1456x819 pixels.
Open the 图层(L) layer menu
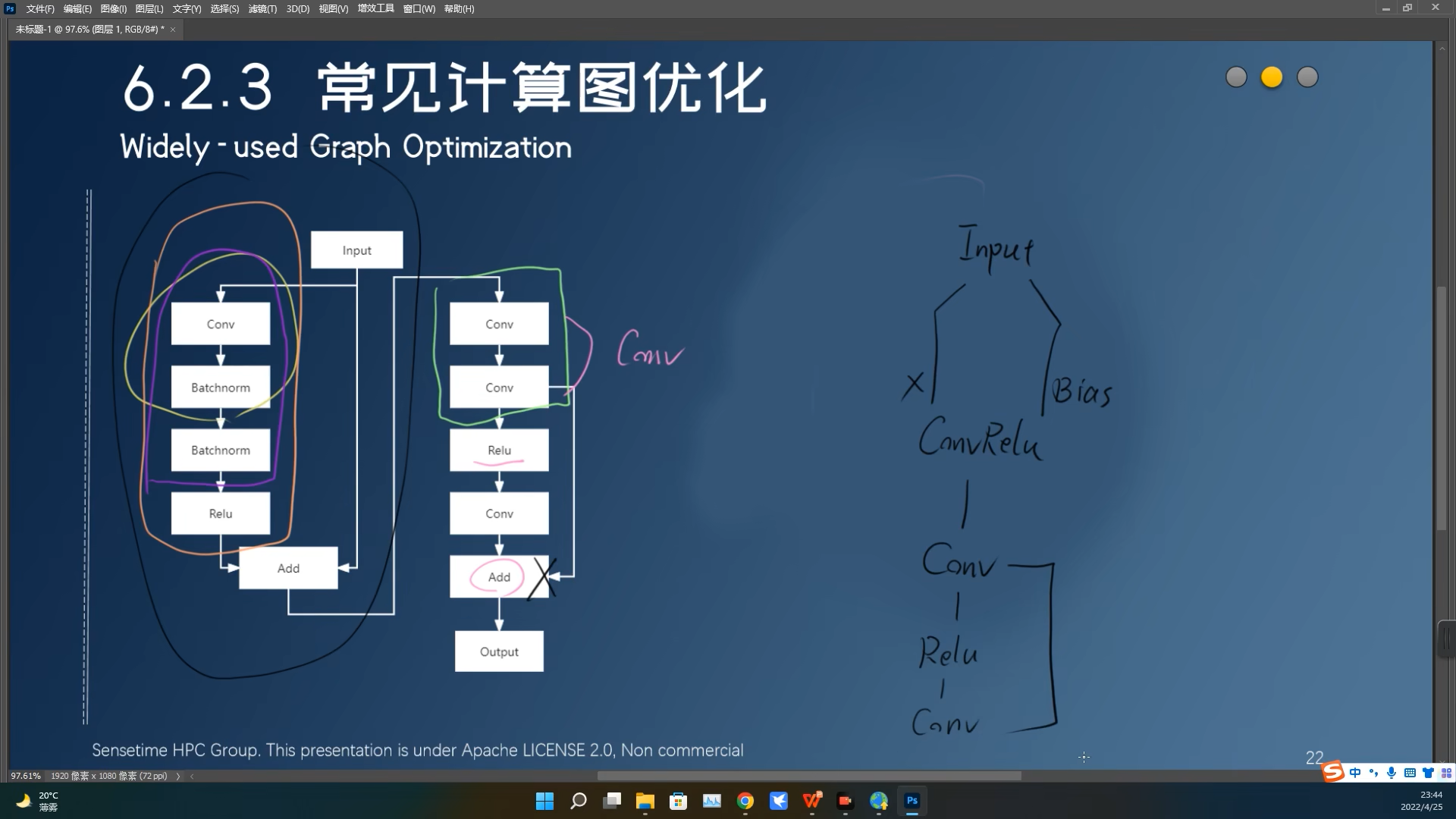149,8
